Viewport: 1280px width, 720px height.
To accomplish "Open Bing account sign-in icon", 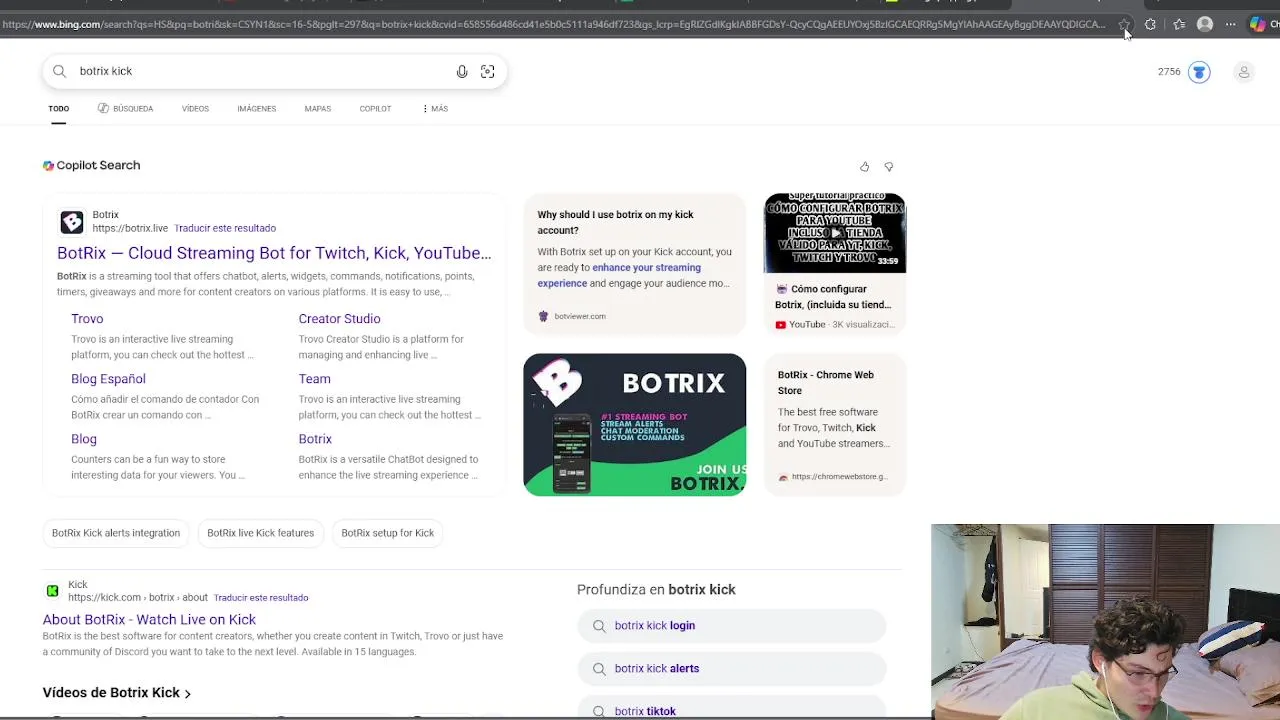I will 1244,72.
